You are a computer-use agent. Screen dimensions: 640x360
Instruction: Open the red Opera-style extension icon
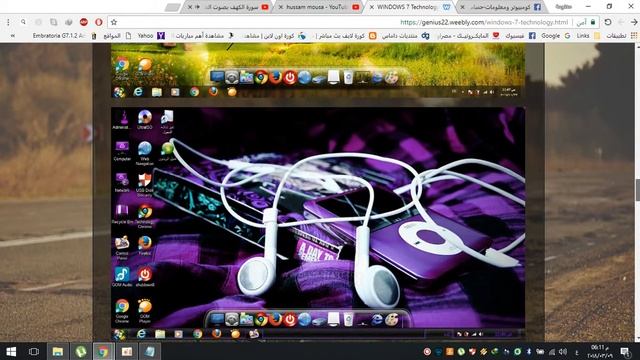coord(98,22)
